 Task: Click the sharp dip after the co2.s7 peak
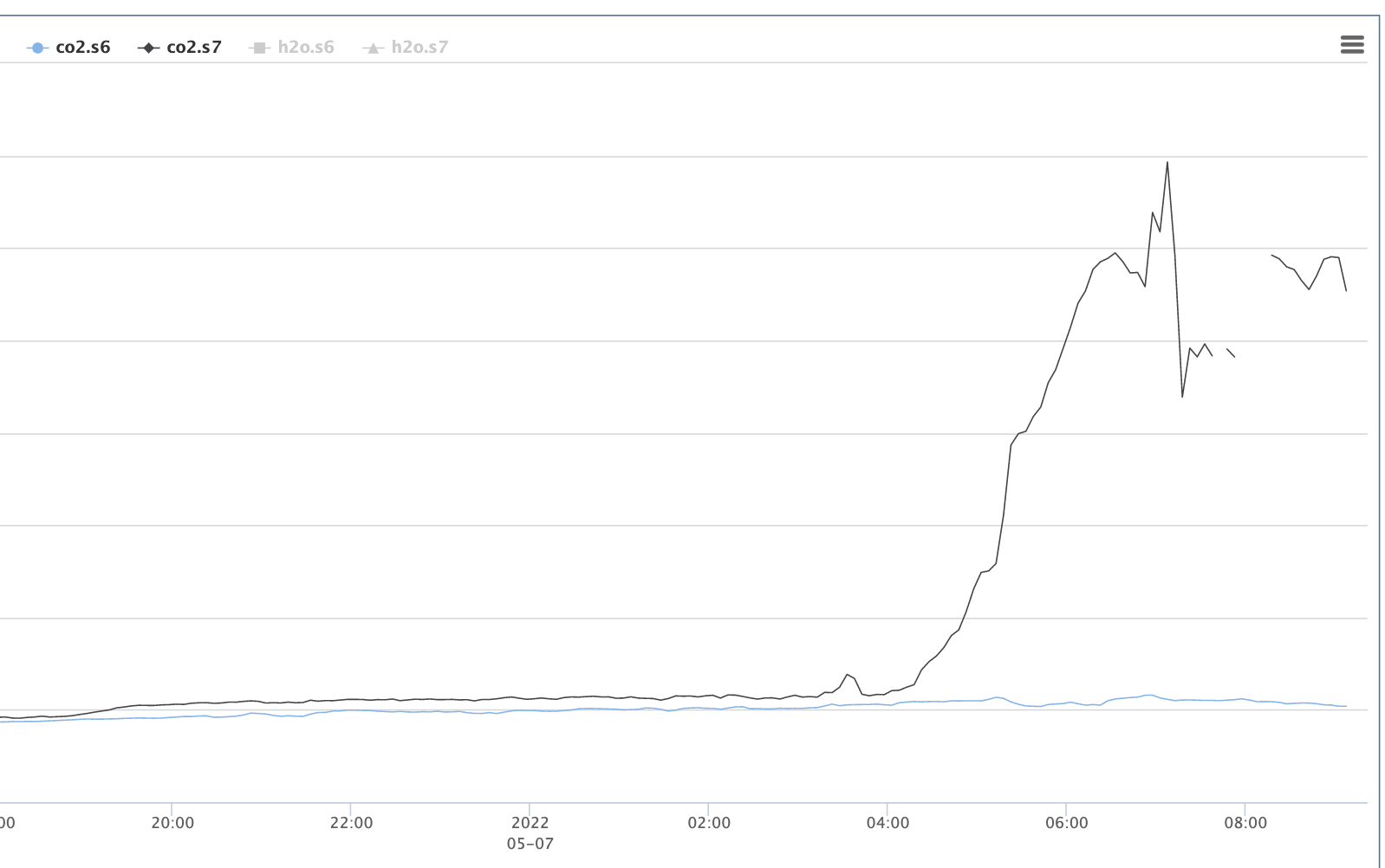pos(1182,396)
